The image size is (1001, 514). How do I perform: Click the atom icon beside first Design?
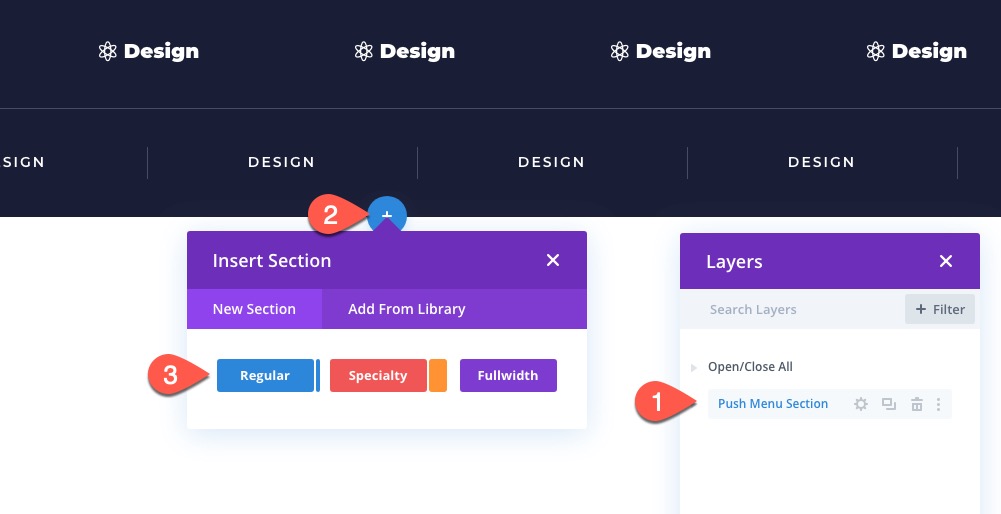point(108,51)
